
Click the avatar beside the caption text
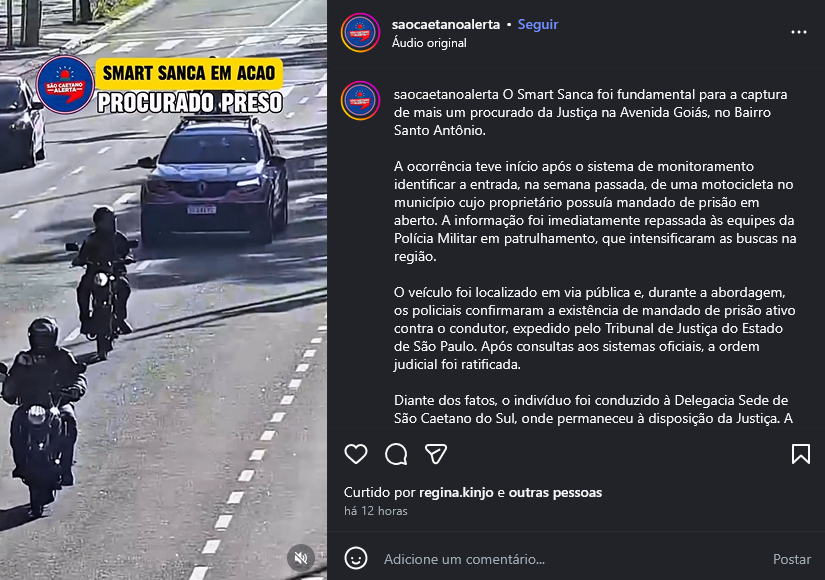(360, 100)
